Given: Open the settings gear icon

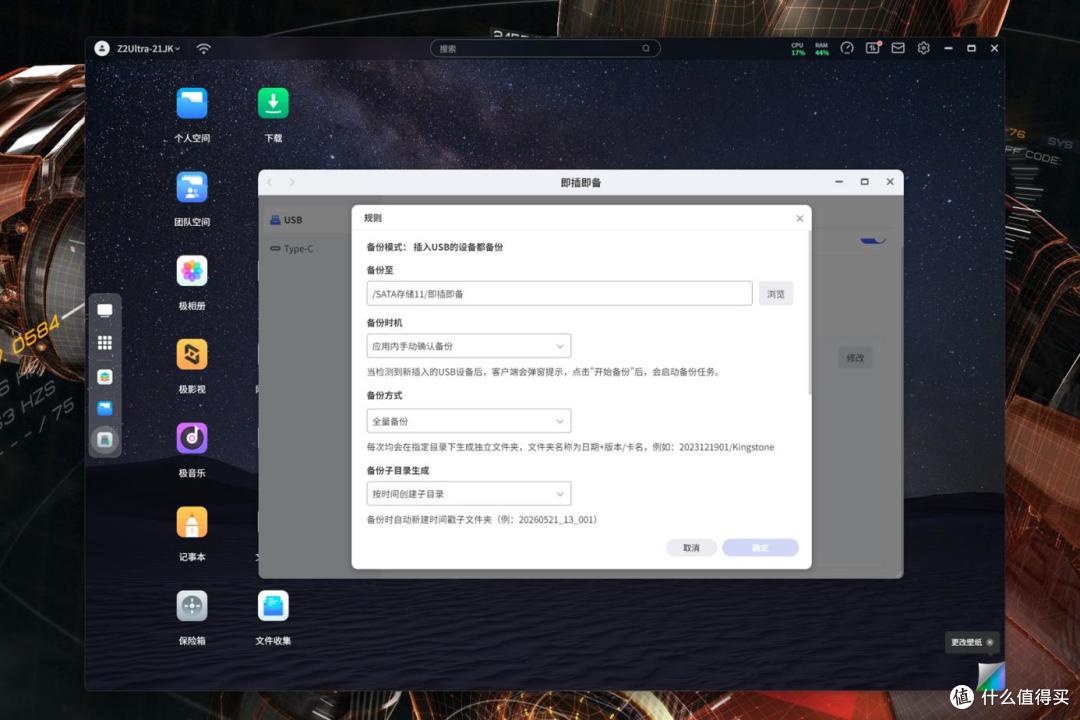Looking at the screenshot, I should pos(924,48).
